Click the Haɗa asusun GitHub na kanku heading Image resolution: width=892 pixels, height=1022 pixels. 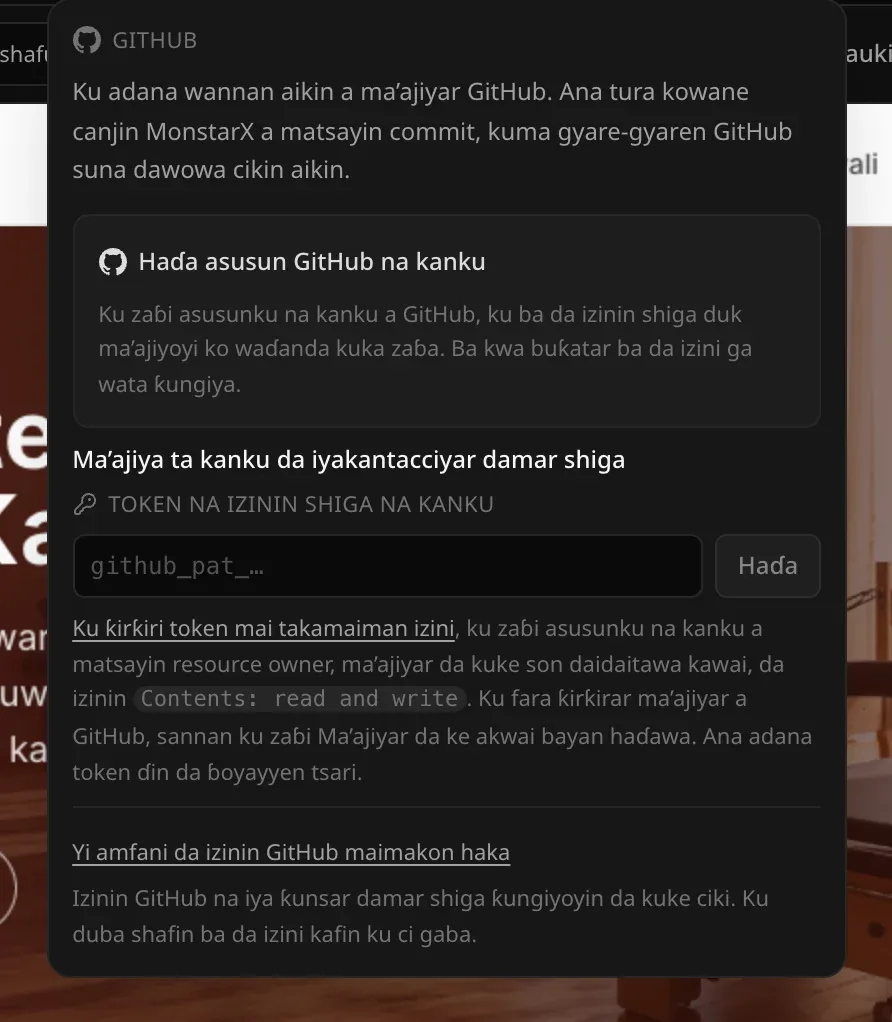point(311,262)
